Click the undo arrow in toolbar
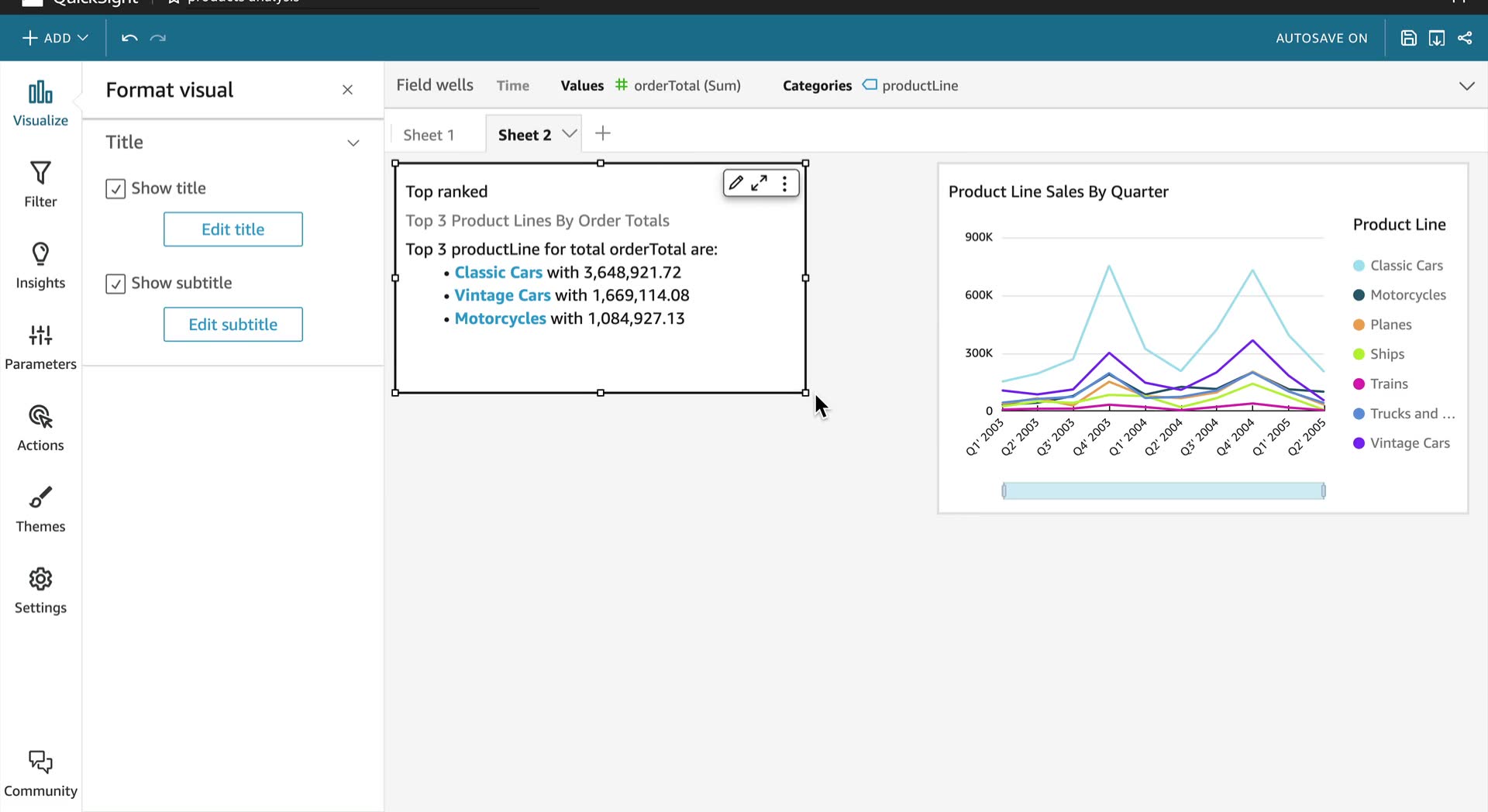This screenshot has width=1488, height=812. pyautogui.click(x=129, y=38)
